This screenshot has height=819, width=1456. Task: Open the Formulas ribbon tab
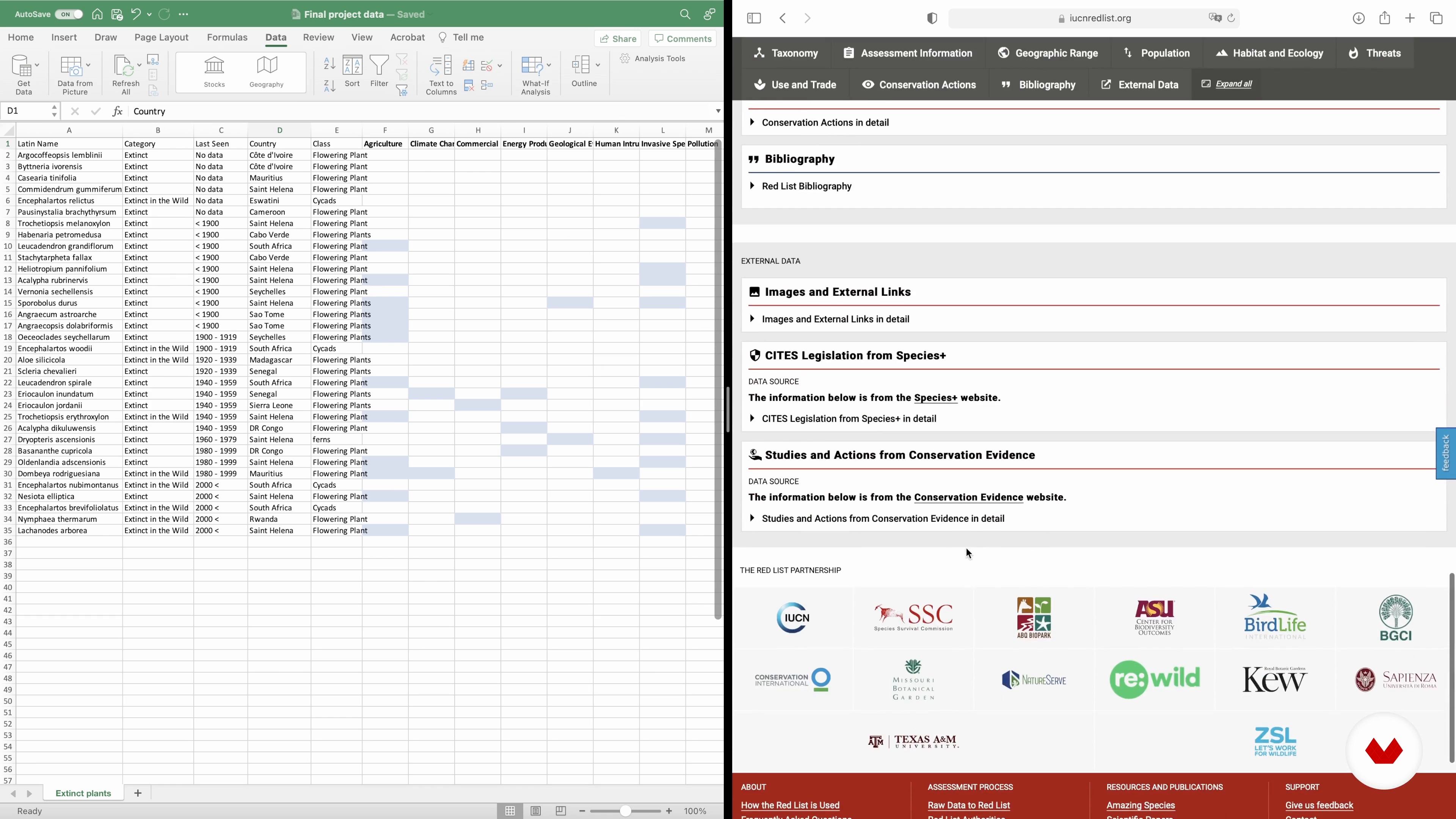click(x=227, y=37)
